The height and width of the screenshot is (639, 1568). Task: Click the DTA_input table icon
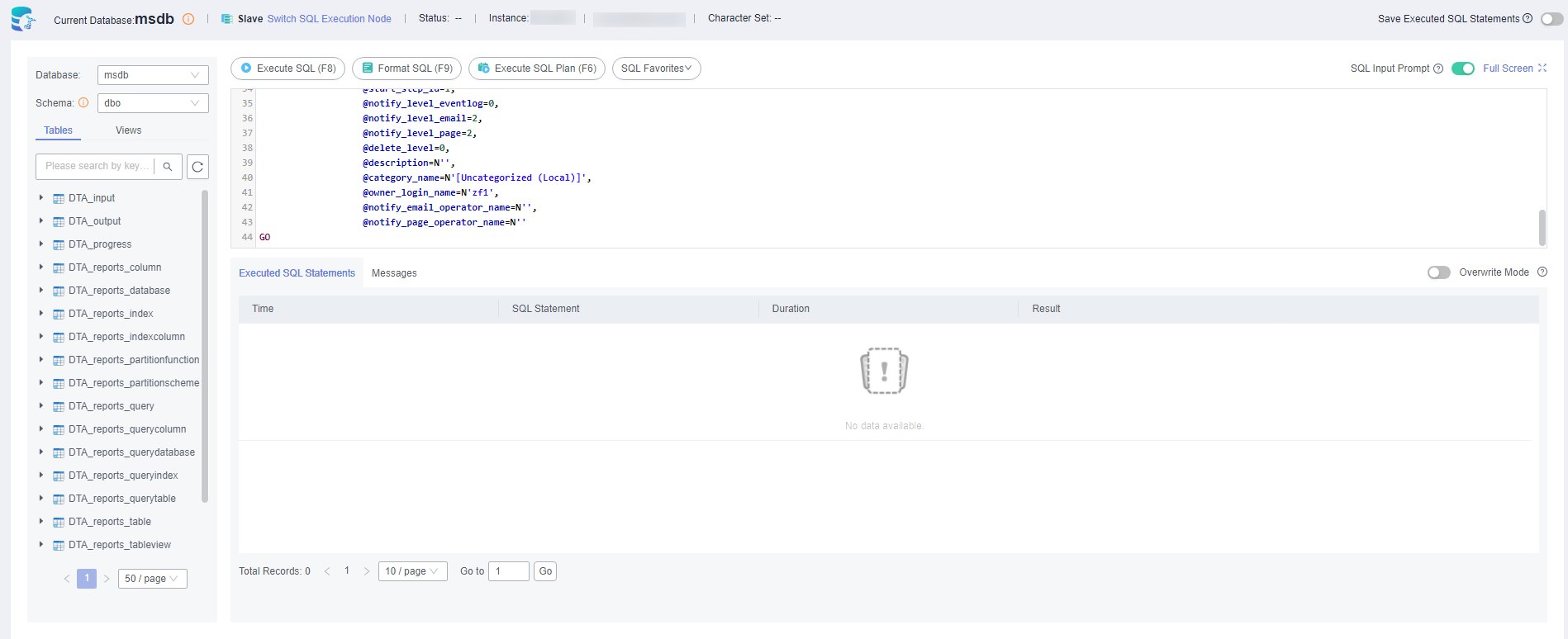tap(59, 199)
